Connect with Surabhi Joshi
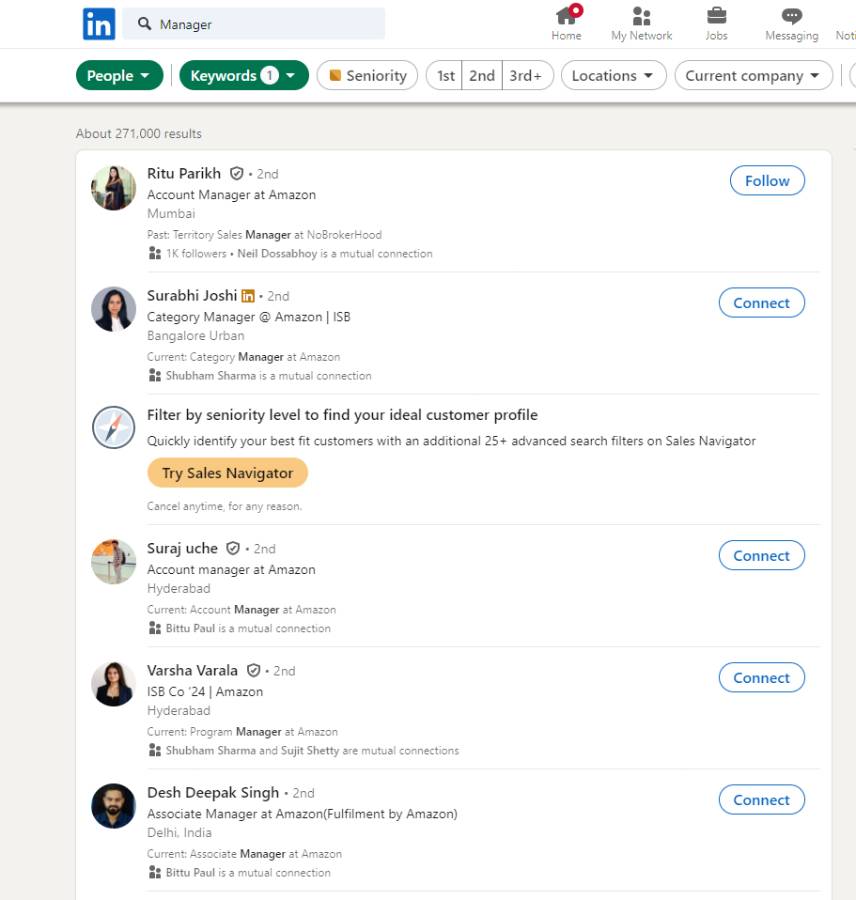The width and height of the screenshot is (856, 900). (x=761, y=303)
